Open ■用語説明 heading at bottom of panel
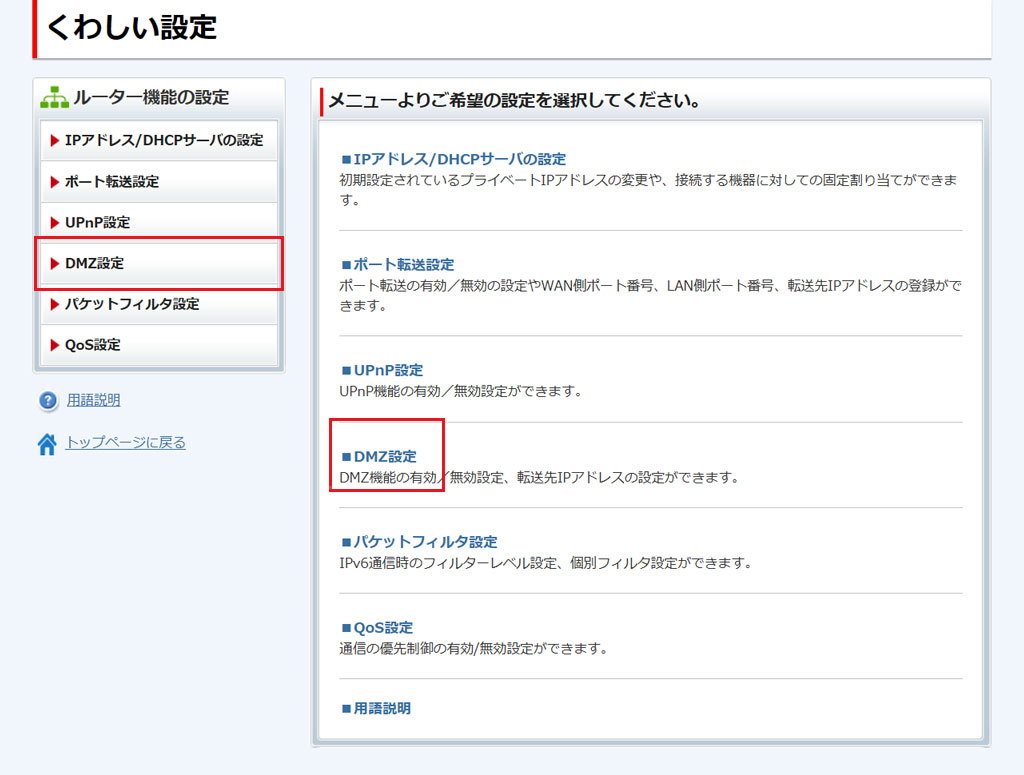1024x775 pixels. pos(376,708)
